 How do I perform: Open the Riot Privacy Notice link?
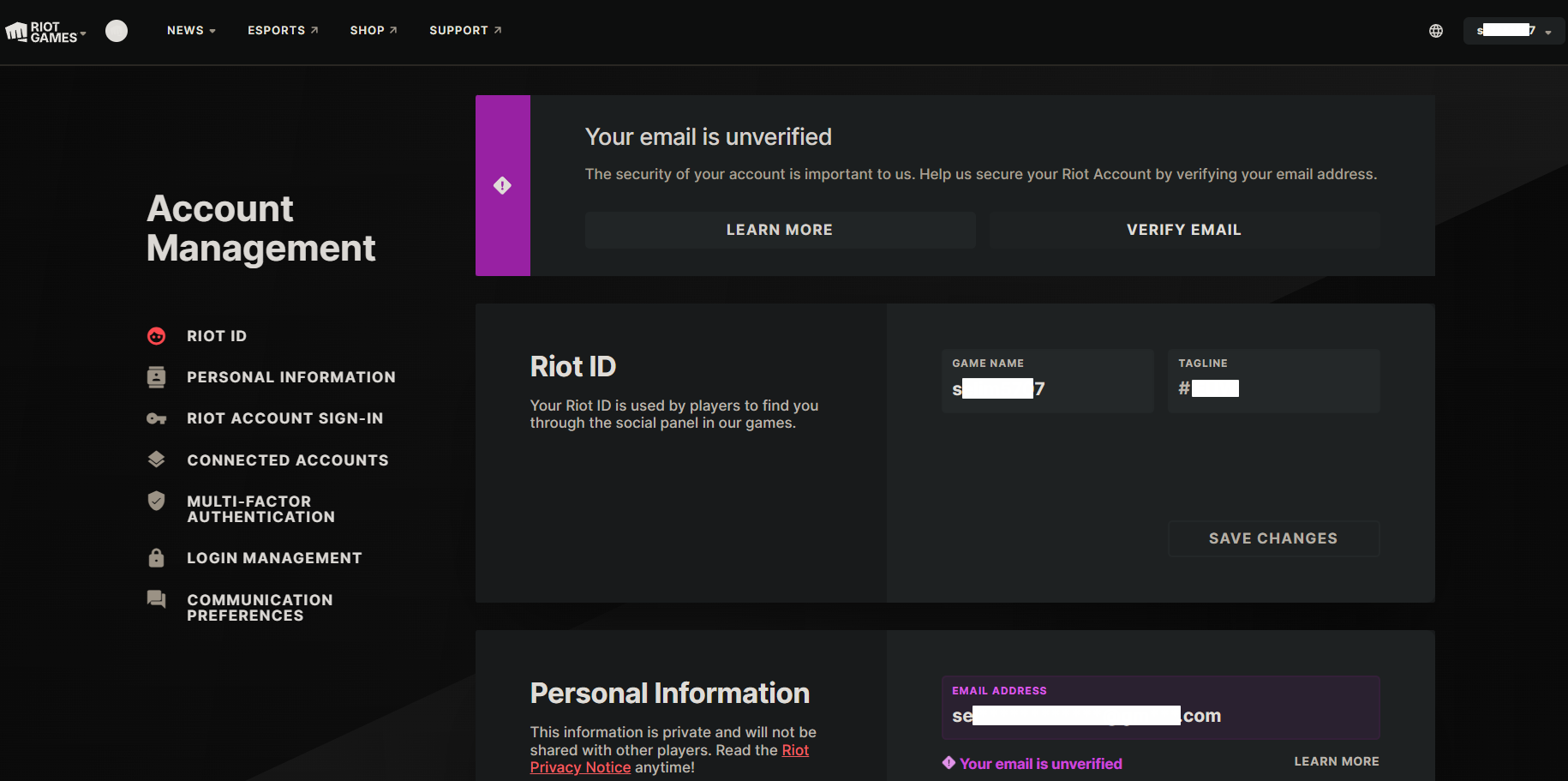pyautogui.click(x=669, y=759)
